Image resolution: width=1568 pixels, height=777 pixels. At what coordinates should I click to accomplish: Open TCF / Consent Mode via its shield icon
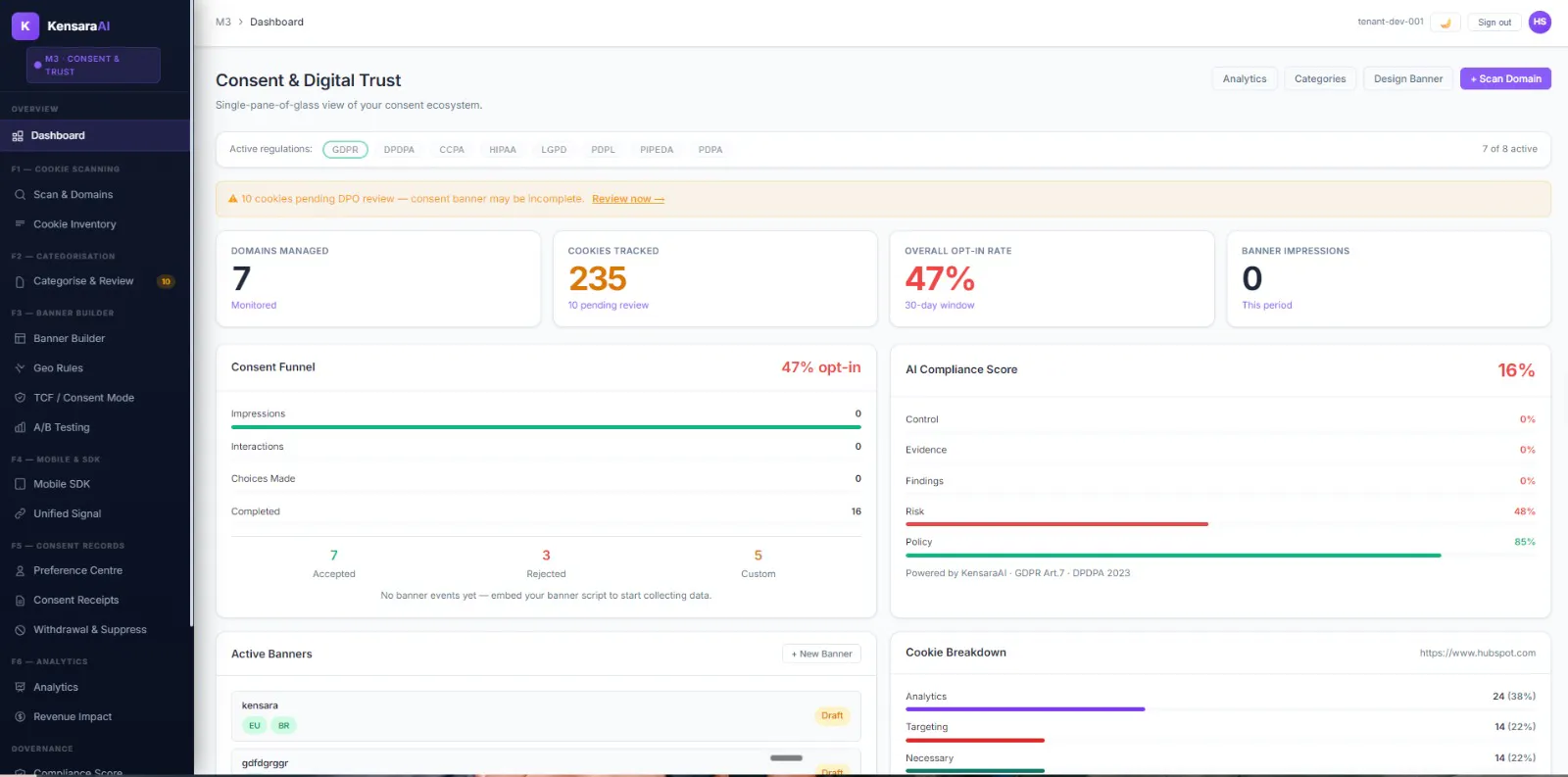pos(20,398)
